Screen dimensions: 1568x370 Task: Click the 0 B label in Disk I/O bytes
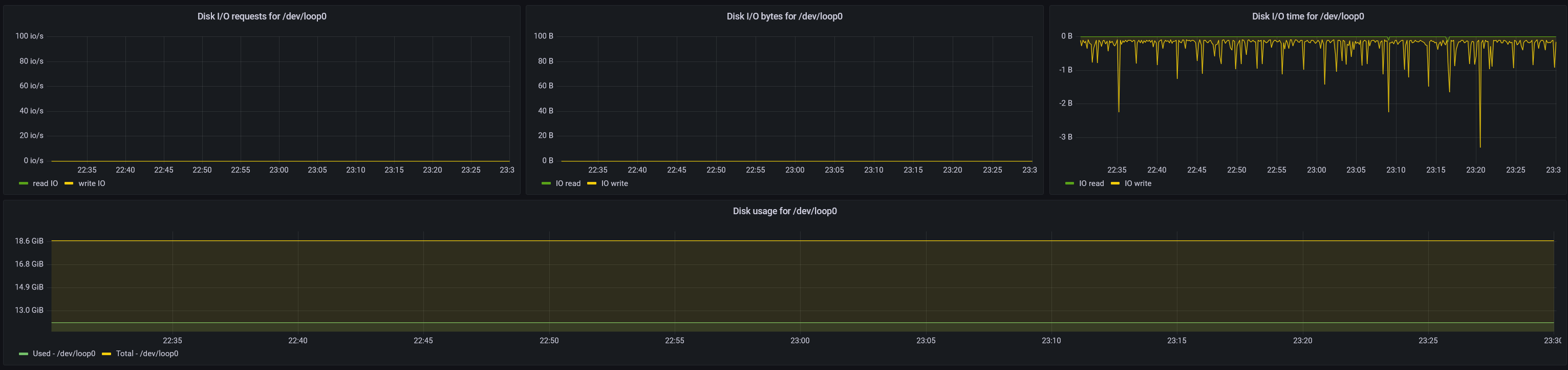click(x=548, y=160)
